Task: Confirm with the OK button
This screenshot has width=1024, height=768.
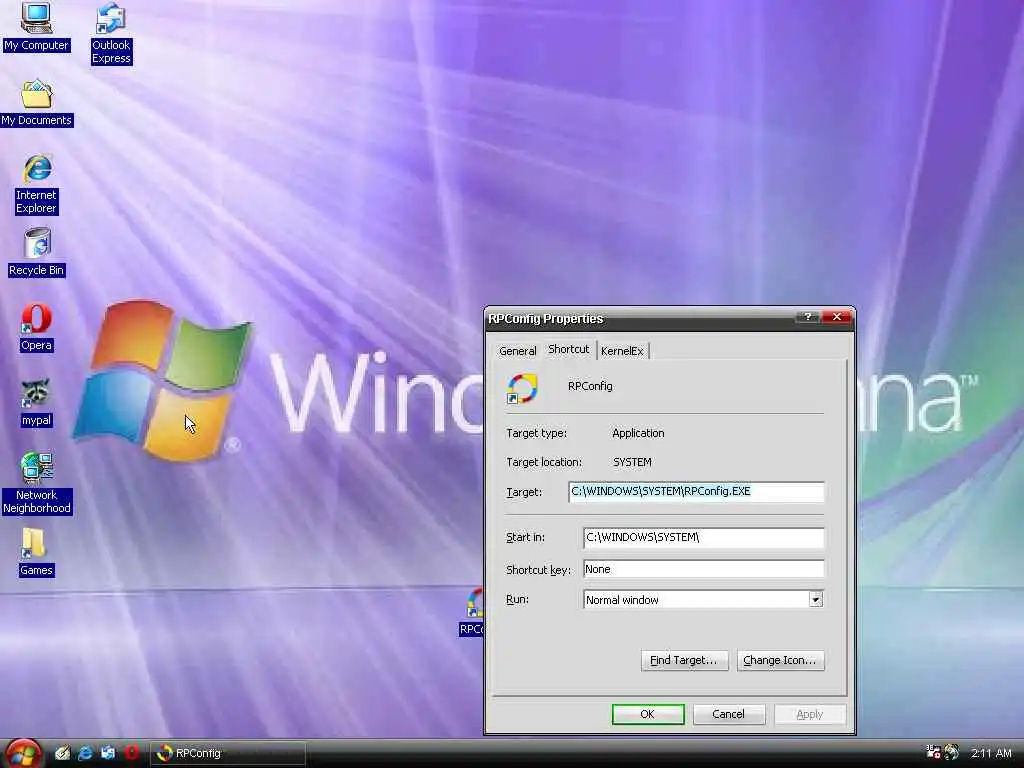Action: pos(648,714)
